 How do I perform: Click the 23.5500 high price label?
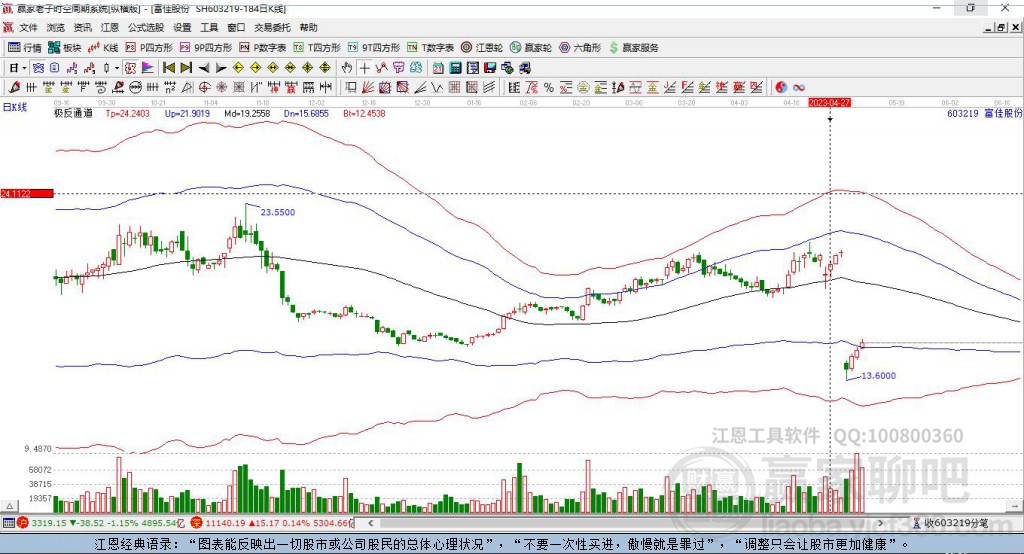(278, 212)
